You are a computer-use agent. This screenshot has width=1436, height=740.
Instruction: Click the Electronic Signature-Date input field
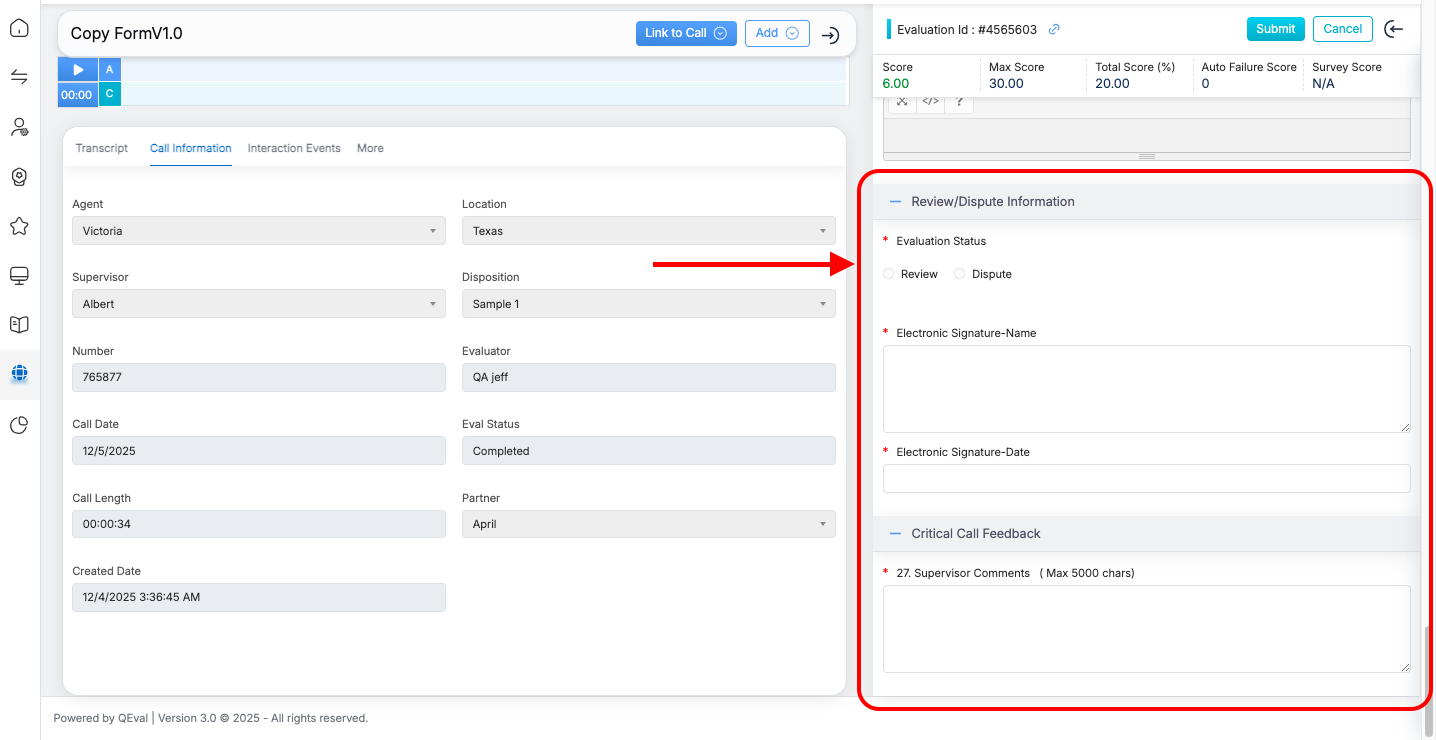click(x=1146, y=478)
